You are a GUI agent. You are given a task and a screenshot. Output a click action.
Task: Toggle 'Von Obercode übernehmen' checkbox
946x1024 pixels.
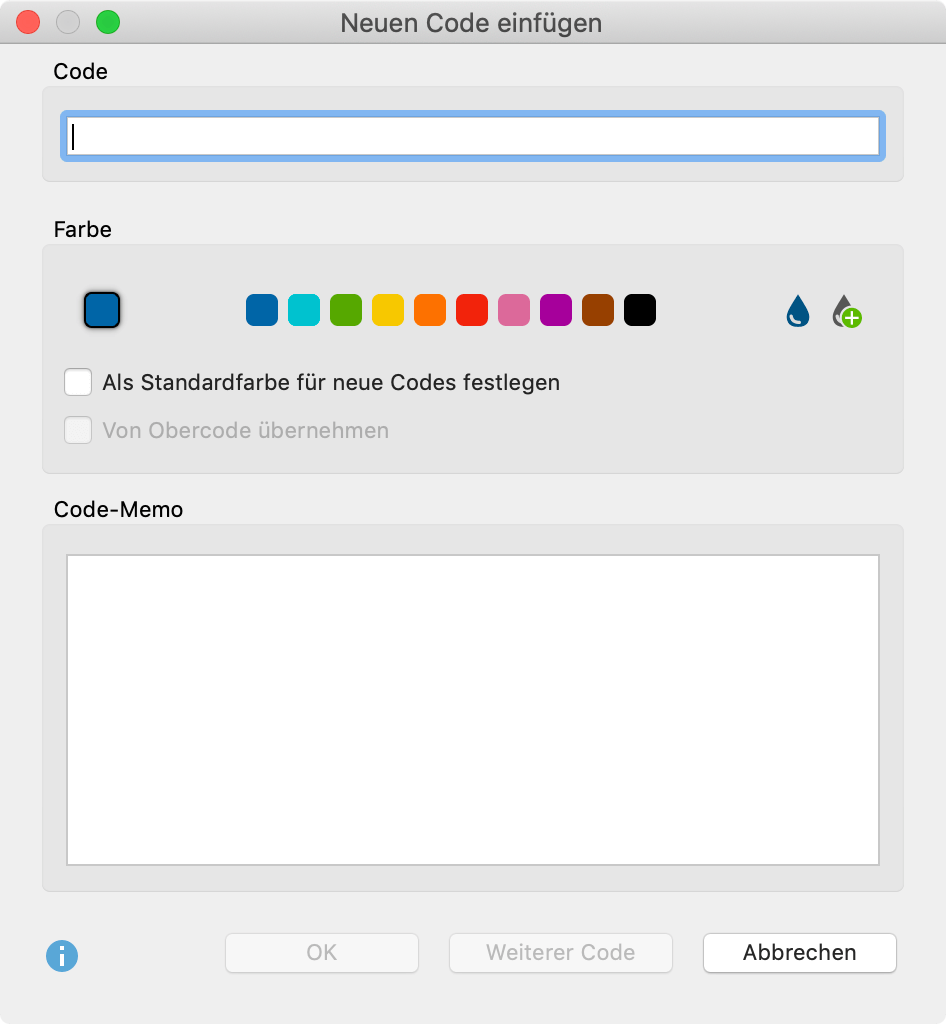tap(78, 430)
